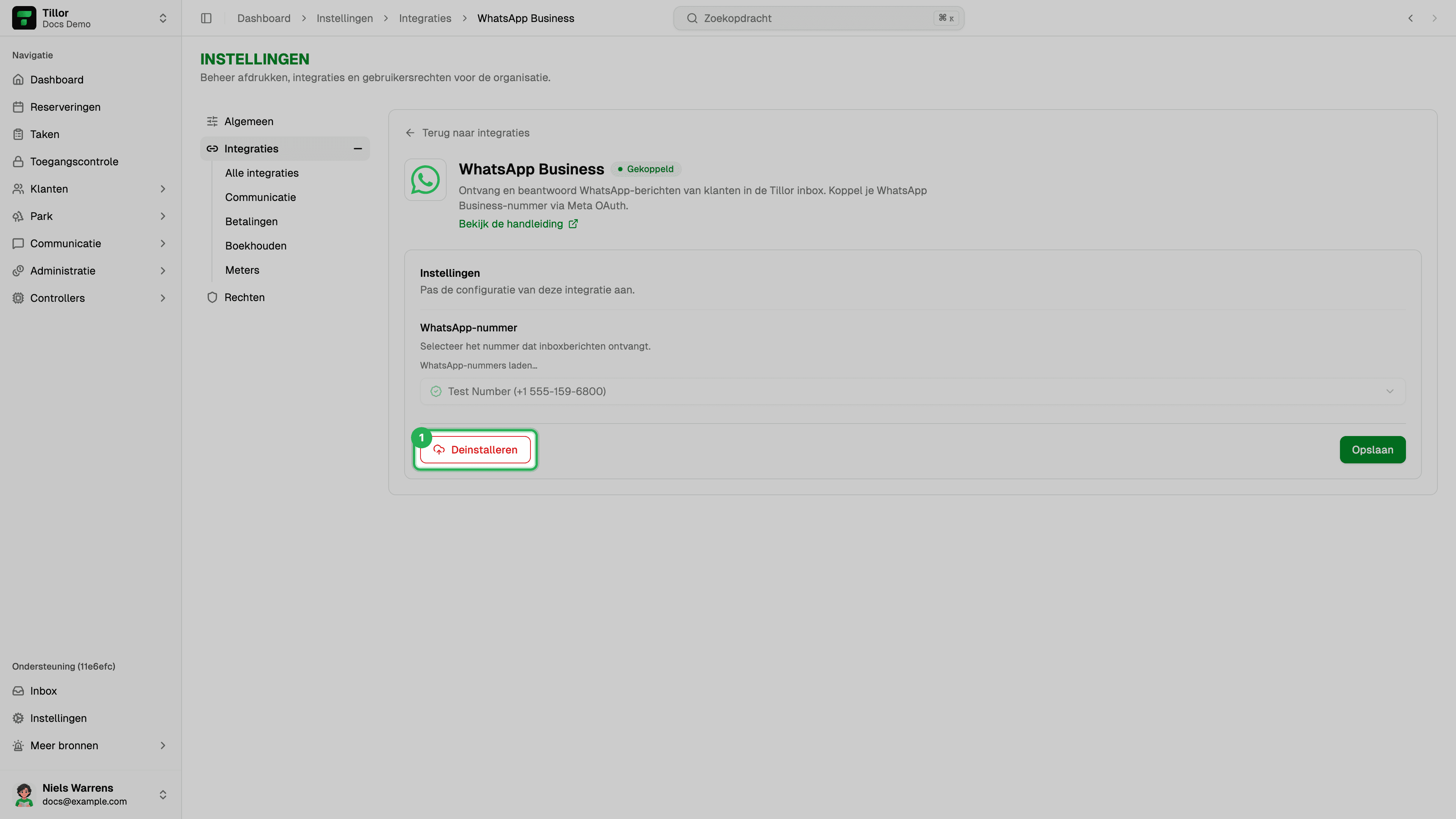Viewport: 1456px width, 819px height.
Task: Expand the Controllers submenu chevron
Action: pyautogui.click(x=163, y=298)
